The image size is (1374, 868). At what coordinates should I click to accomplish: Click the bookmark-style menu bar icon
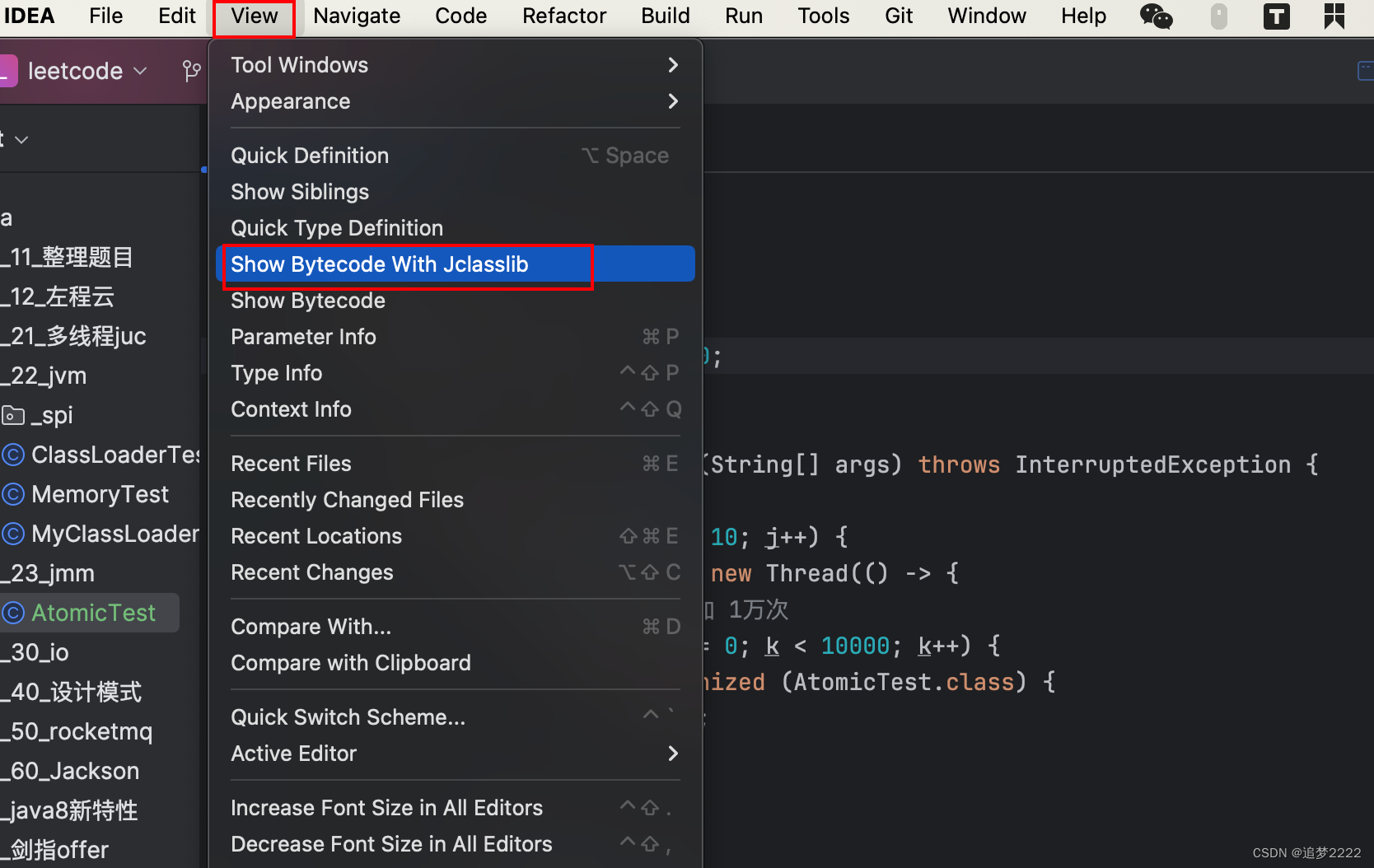[1334, 16]
